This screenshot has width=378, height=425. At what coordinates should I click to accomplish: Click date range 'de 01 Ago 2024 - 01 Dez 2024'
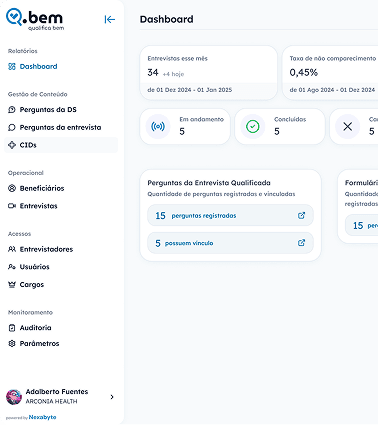[x=332, y=90]
